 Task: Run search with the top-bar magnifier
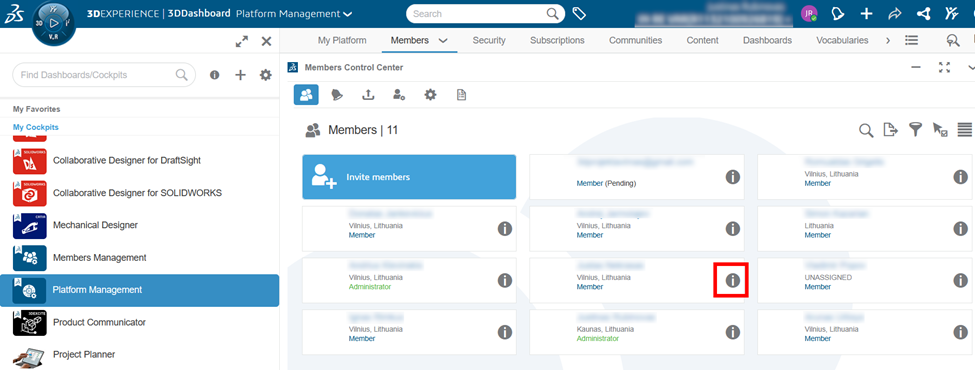pyautogui.click(x=552, y=14)
